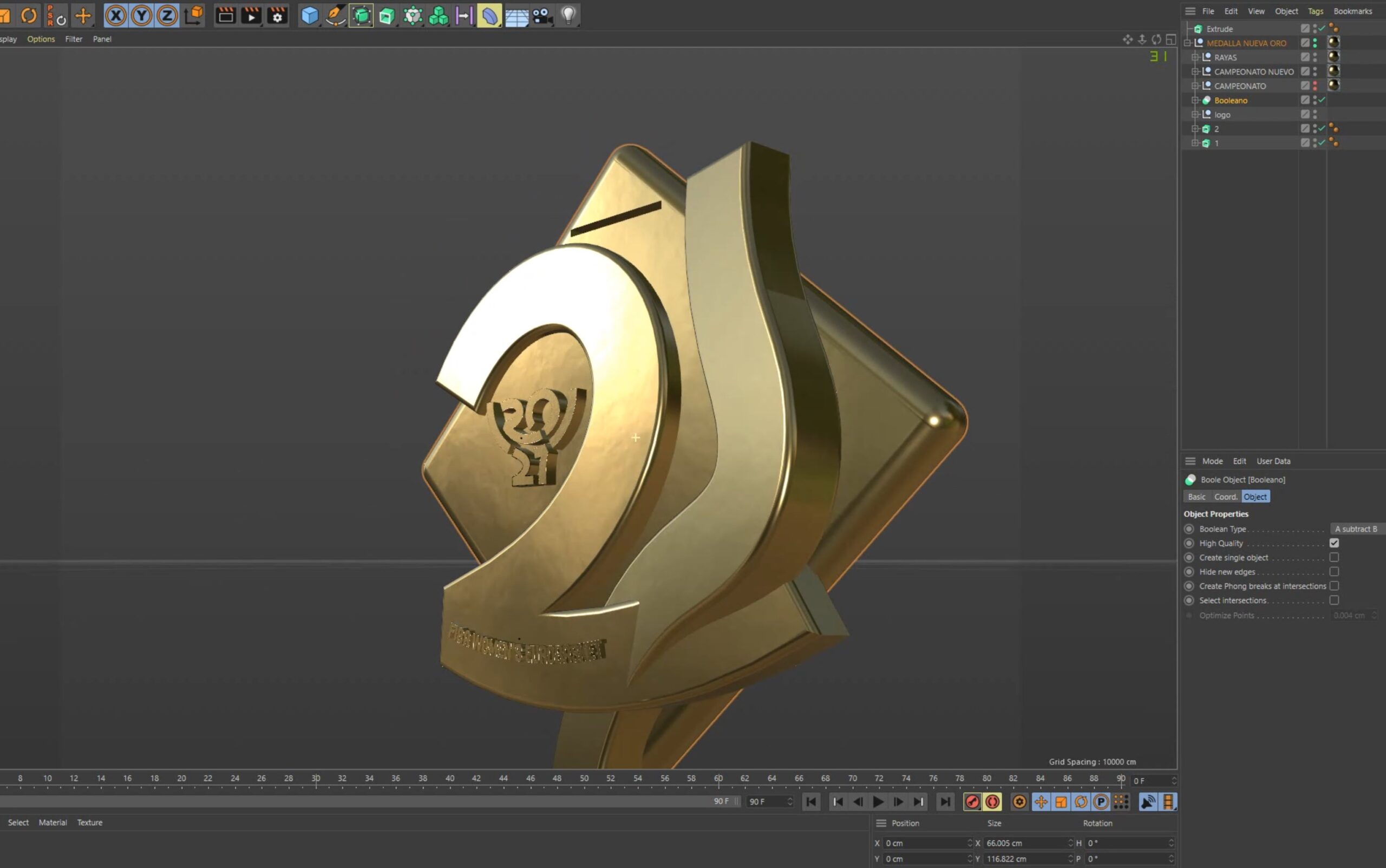
Task: Click the gold material swatch on MEDALLA NUEVA ORO
Action: 1335,42
